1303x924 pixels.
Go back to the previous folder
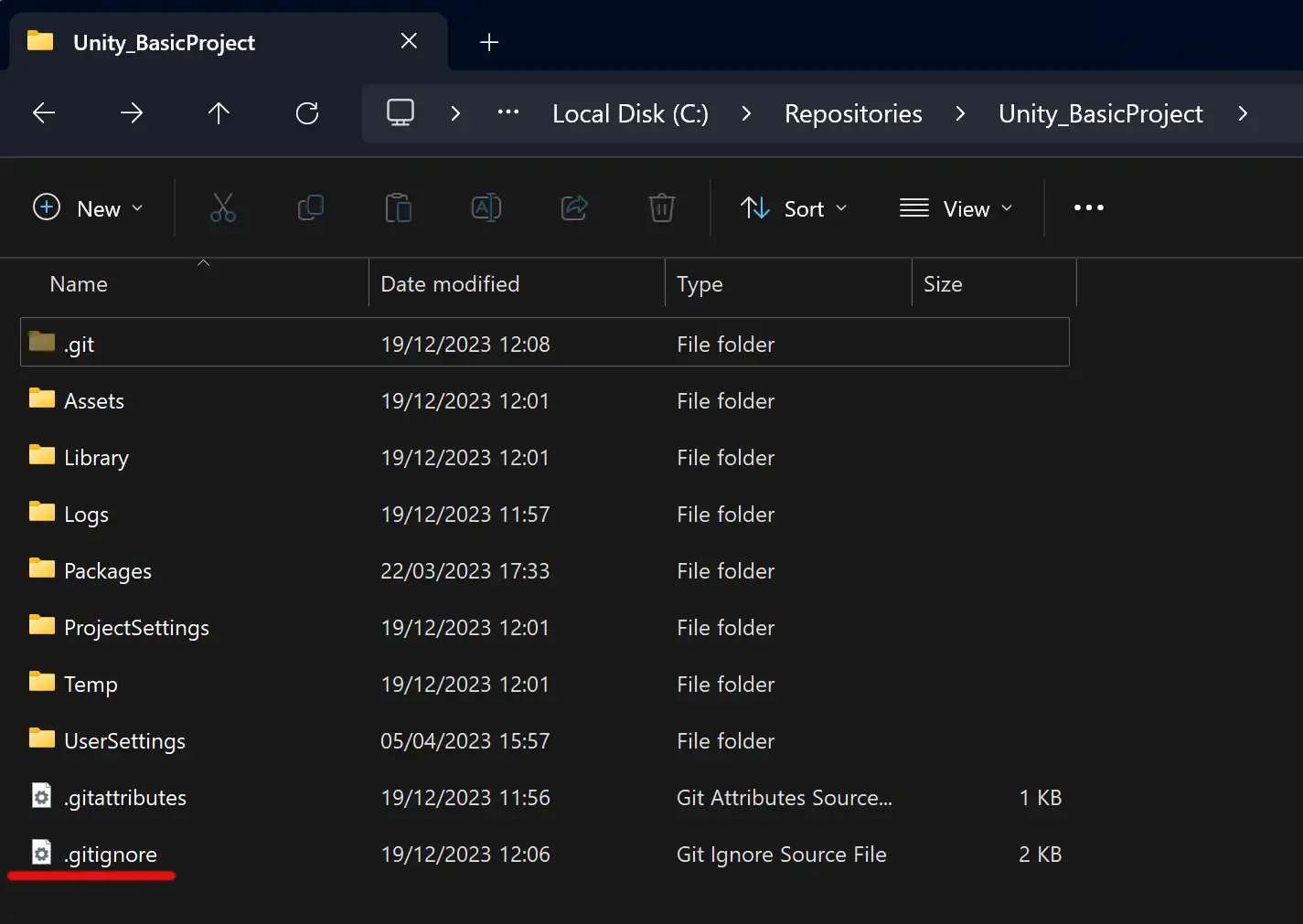44,113
